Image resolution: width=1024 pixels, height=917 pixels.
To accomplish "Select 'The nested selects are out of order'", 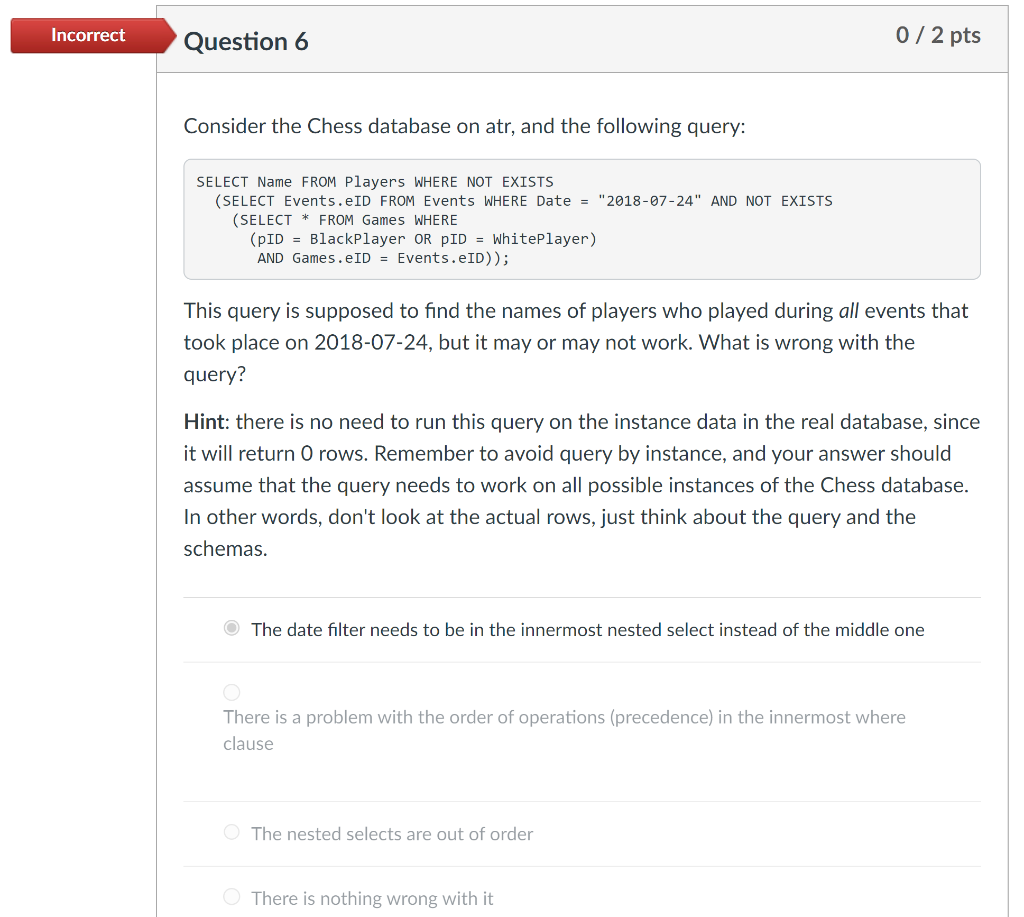I will 231,832.
